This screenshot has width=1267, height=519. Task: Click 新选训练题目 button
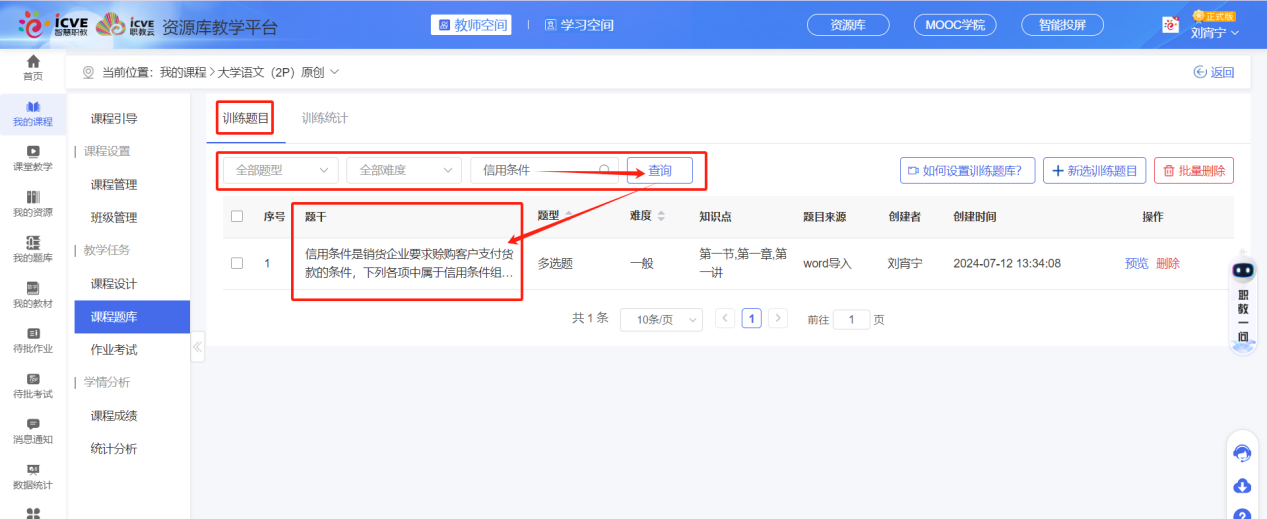(1094, 170)
